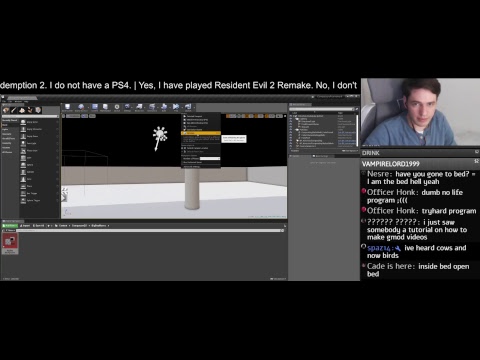Open the Help menu
This screenshot has width=480, height=360.
pyautogui.click(x=26, y=102)
